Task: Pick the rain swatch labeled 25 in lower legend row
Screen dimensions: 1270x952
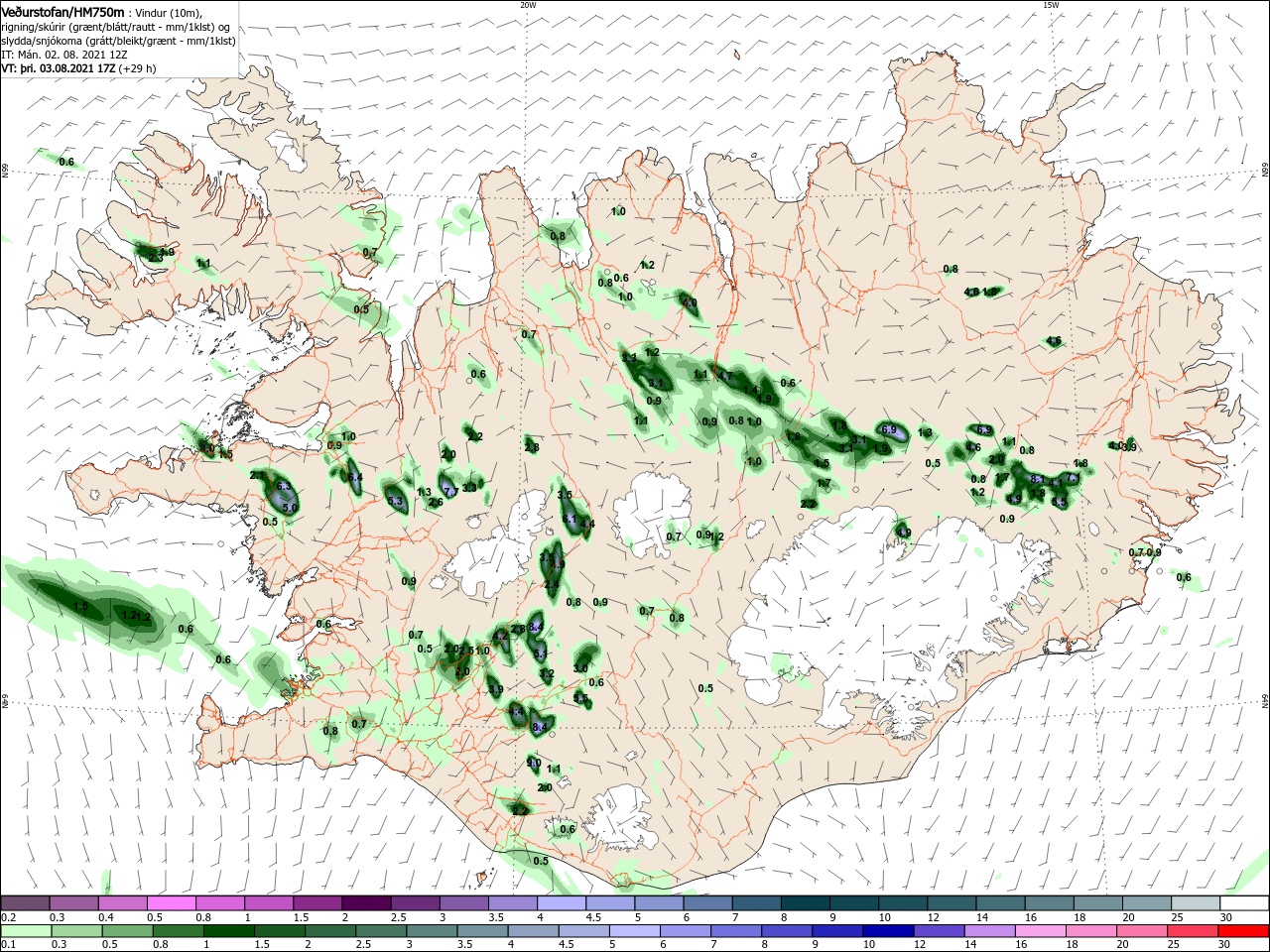Action: 1192,931
